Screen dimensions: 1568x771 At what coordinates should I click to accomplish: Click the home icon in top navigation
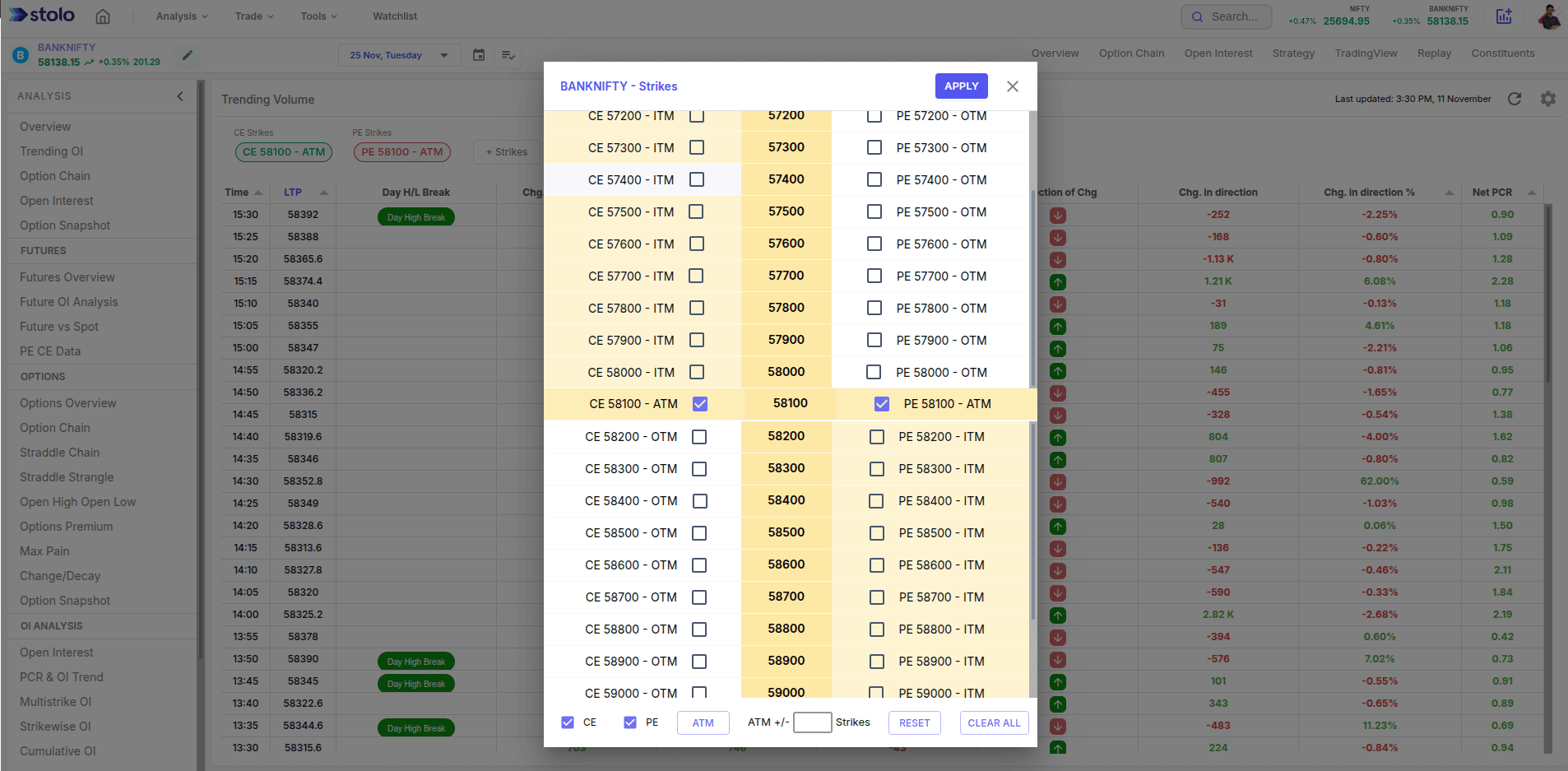click(103, 16)
